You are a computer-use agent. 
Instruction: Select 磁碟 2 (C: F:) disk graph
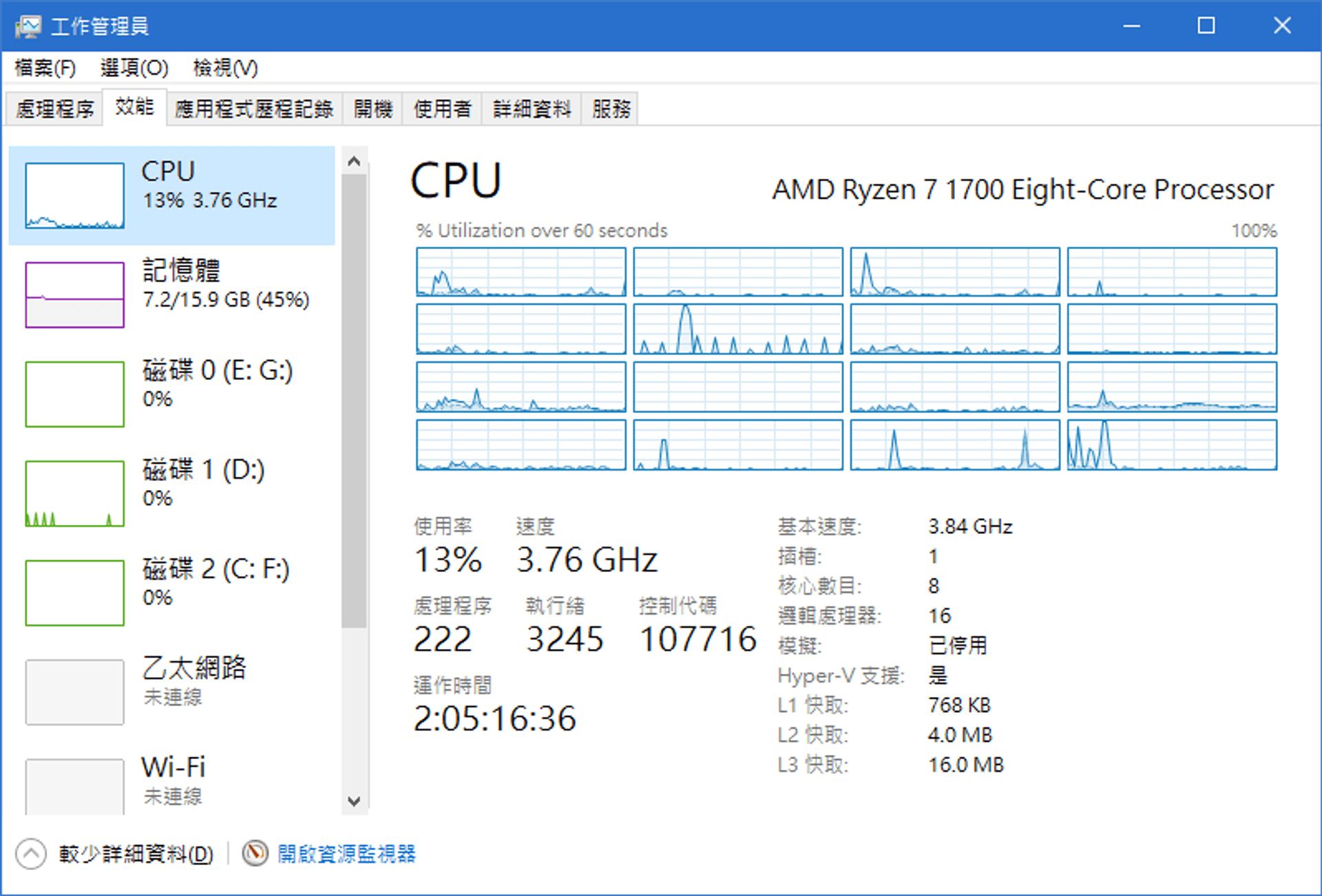75,593
